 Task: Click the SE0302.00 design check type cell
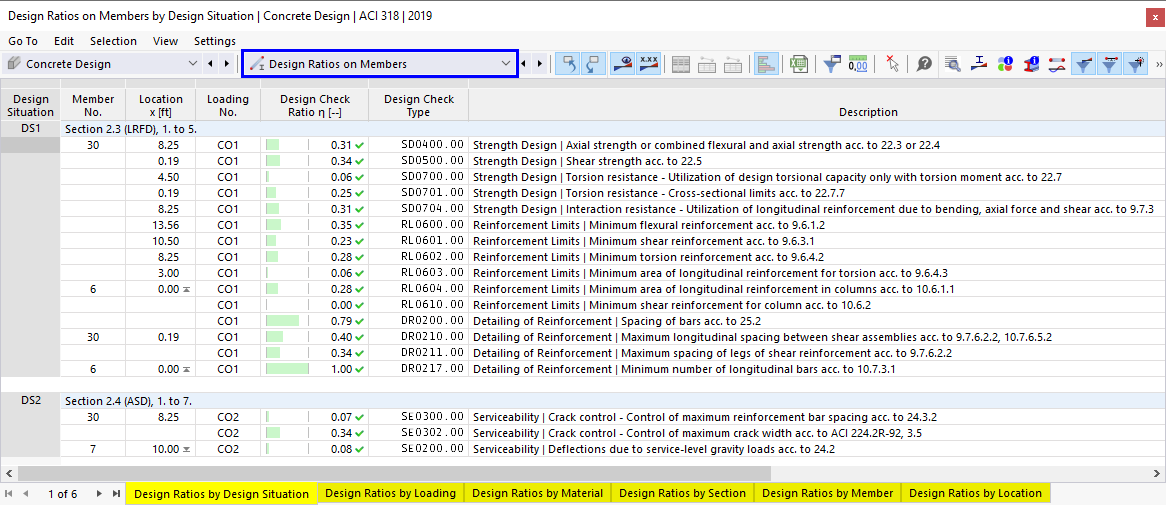[x=419, y=433]
